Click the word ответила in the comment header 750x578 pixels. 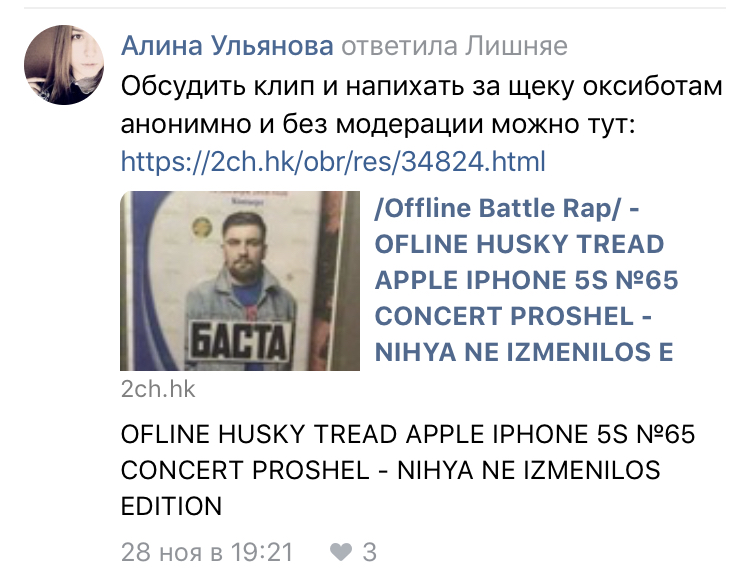coord(399,46)
